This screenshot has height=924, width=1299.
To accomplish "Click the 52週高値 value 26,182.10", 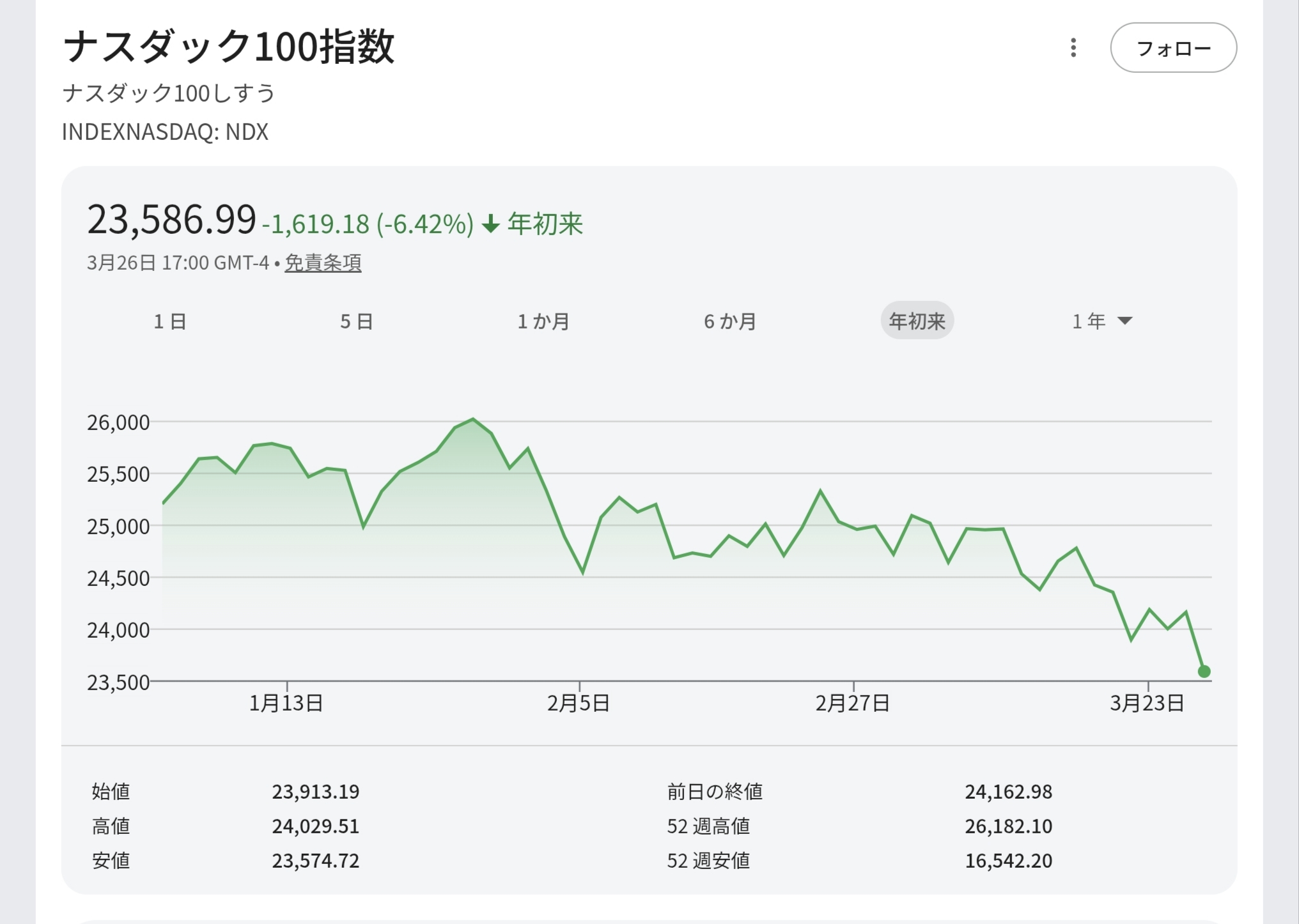I will coord(1008,826).
